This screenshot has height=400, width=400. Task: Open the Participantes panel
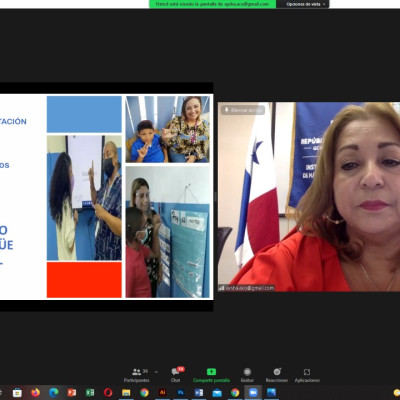pos(137,375)
